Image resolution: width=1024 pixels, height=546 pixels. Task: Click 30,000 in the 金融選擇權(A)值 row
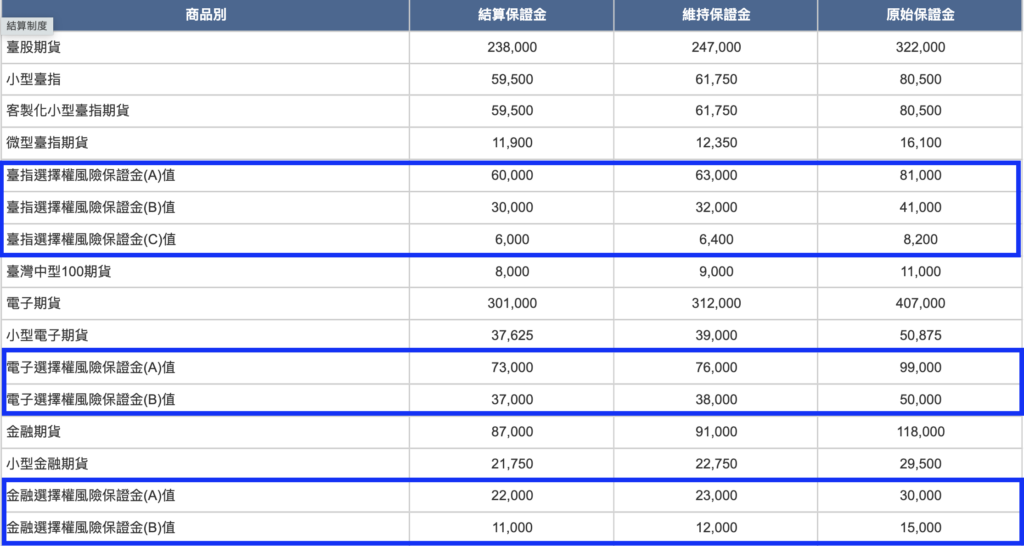coord(920,496)
